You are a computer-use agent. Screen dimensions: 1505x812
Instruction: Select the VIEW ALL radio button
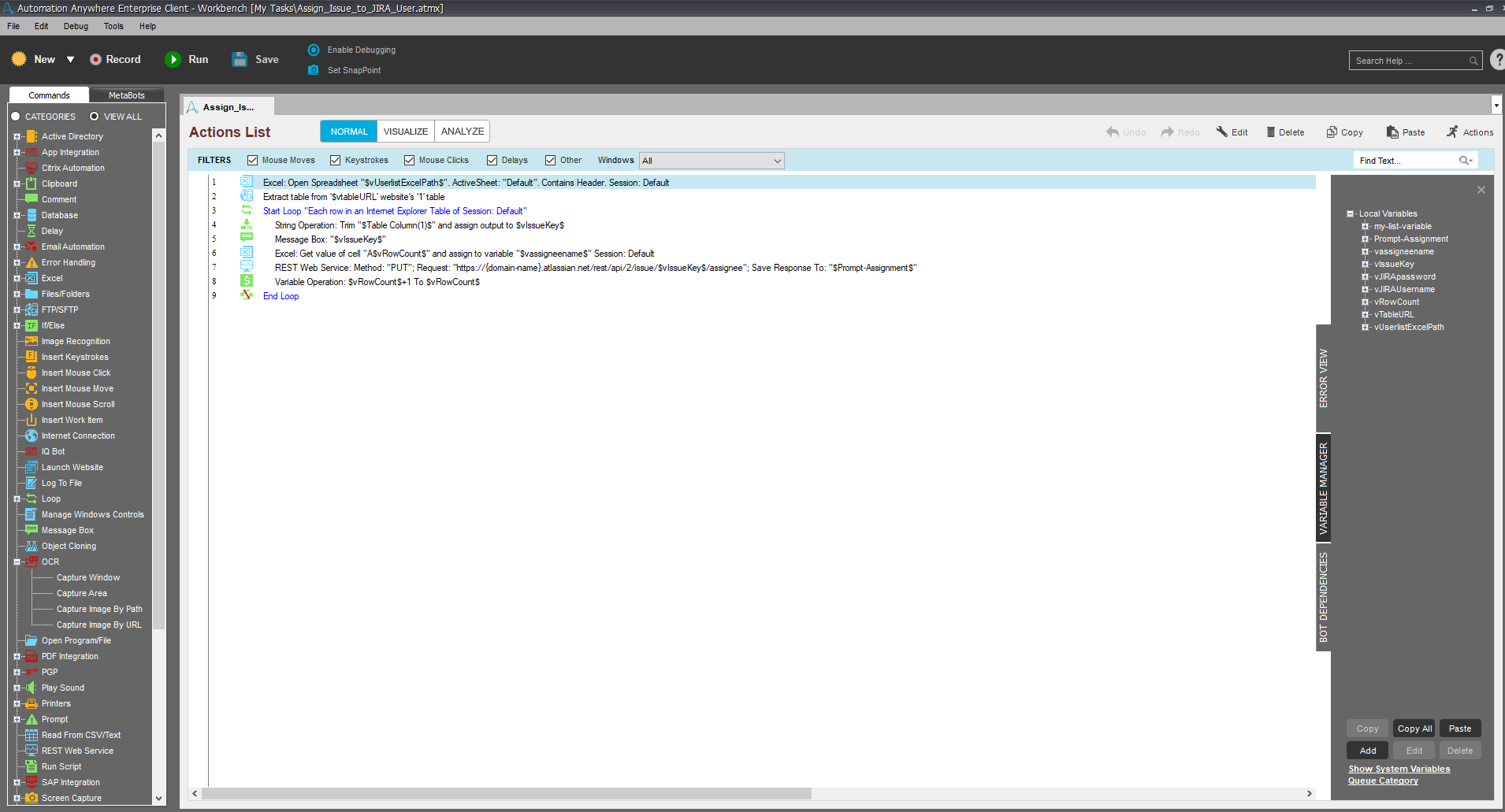click(95, 117)
